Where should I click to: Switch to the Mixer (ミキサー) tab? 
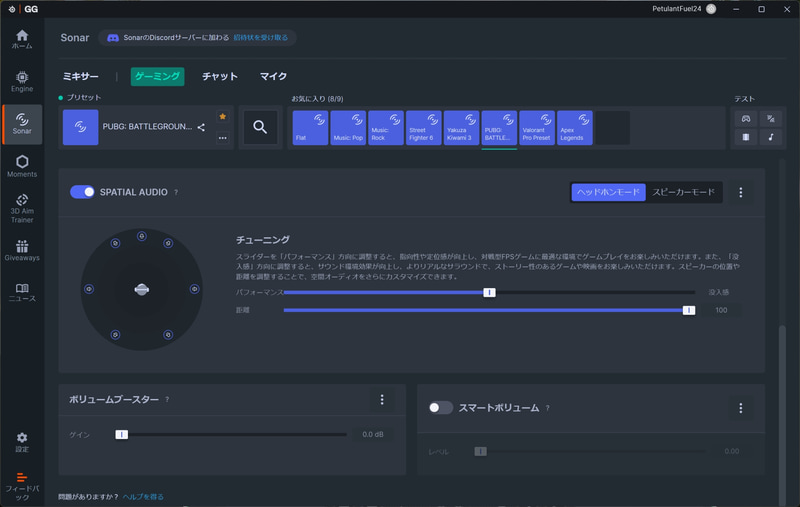coord(81,77)
